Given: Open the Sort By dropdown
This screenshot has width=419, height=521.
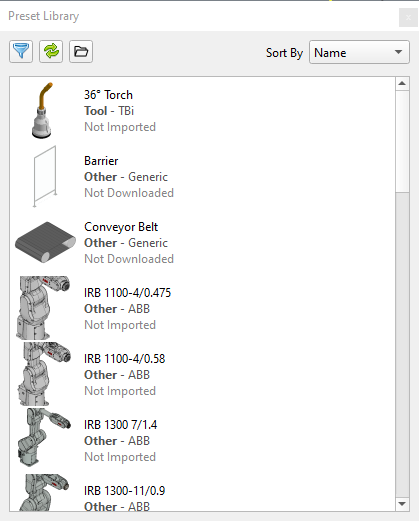Looking at the screenshot, I should pos(359,52).
